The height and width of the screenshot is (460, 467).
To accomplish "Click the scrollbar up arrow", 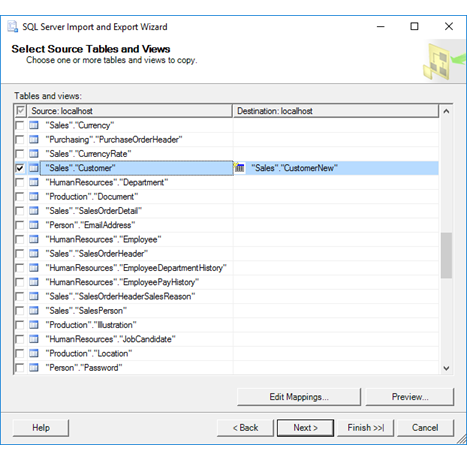I will coord(446,111).
